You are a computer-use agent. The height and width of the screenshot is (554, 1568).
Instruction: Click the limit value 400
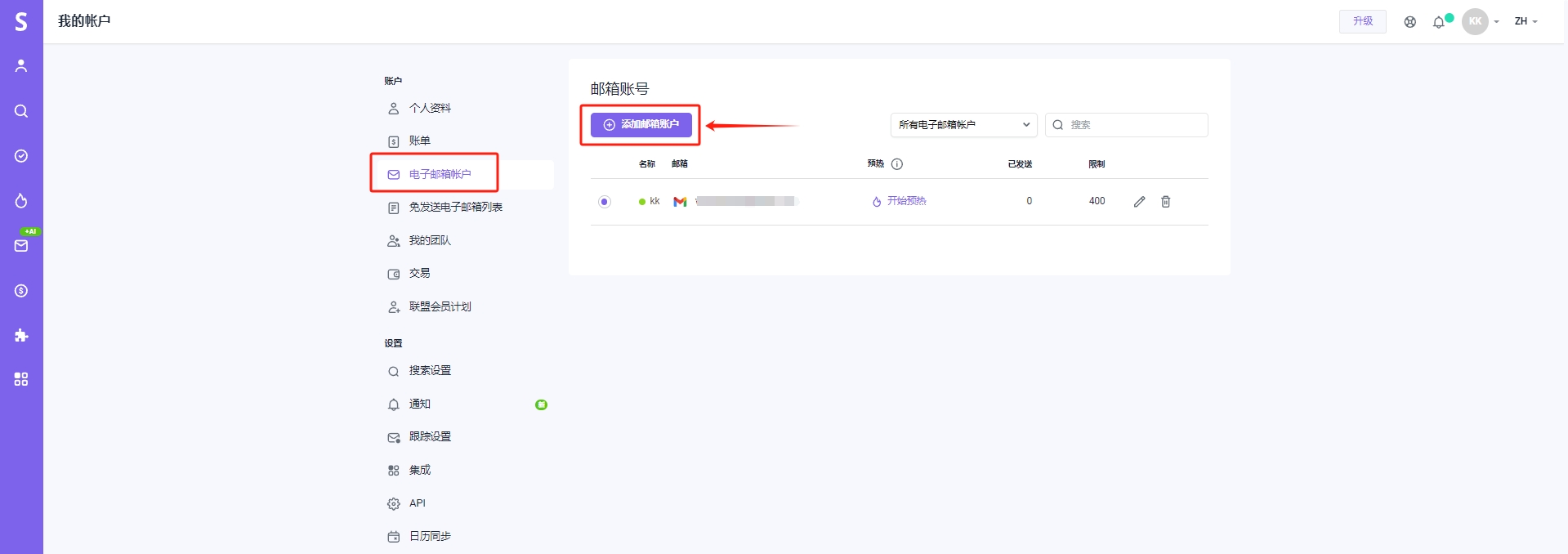coord(1097,201)
